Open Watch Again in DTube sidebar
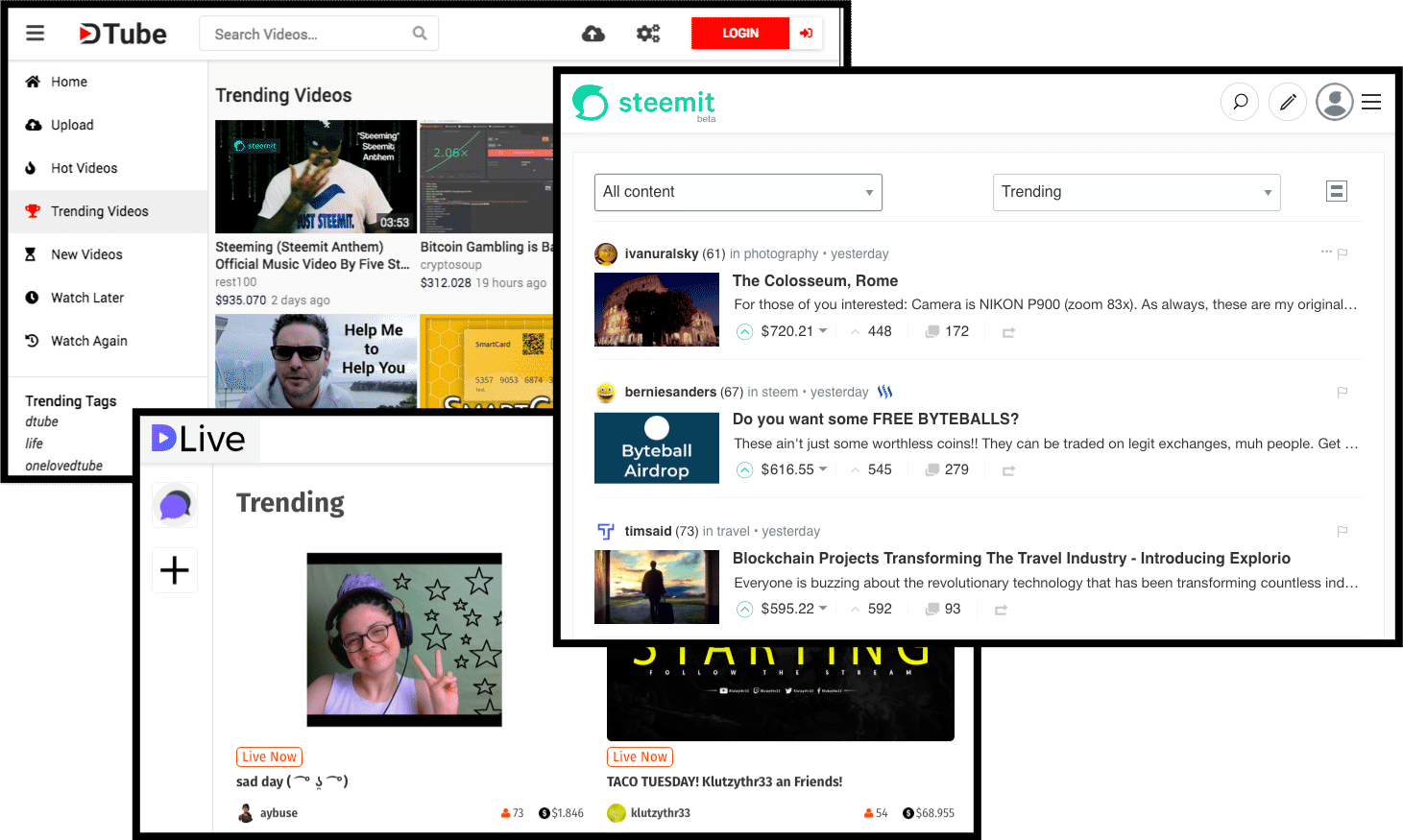The image size is (1403, 840). pyautogui.click(x=108, y=341)
